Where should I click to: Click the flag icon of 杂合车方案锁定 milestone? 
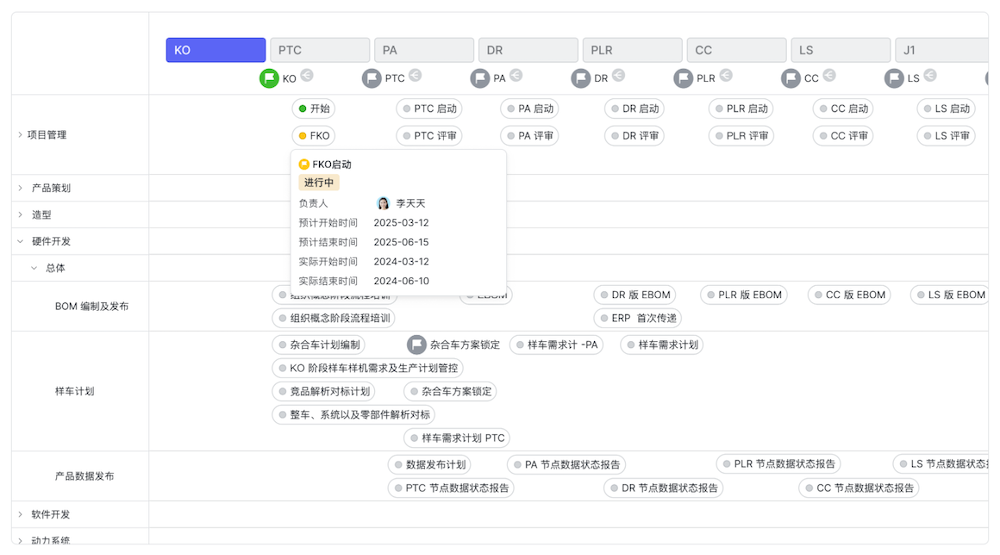tap(417, 345)
